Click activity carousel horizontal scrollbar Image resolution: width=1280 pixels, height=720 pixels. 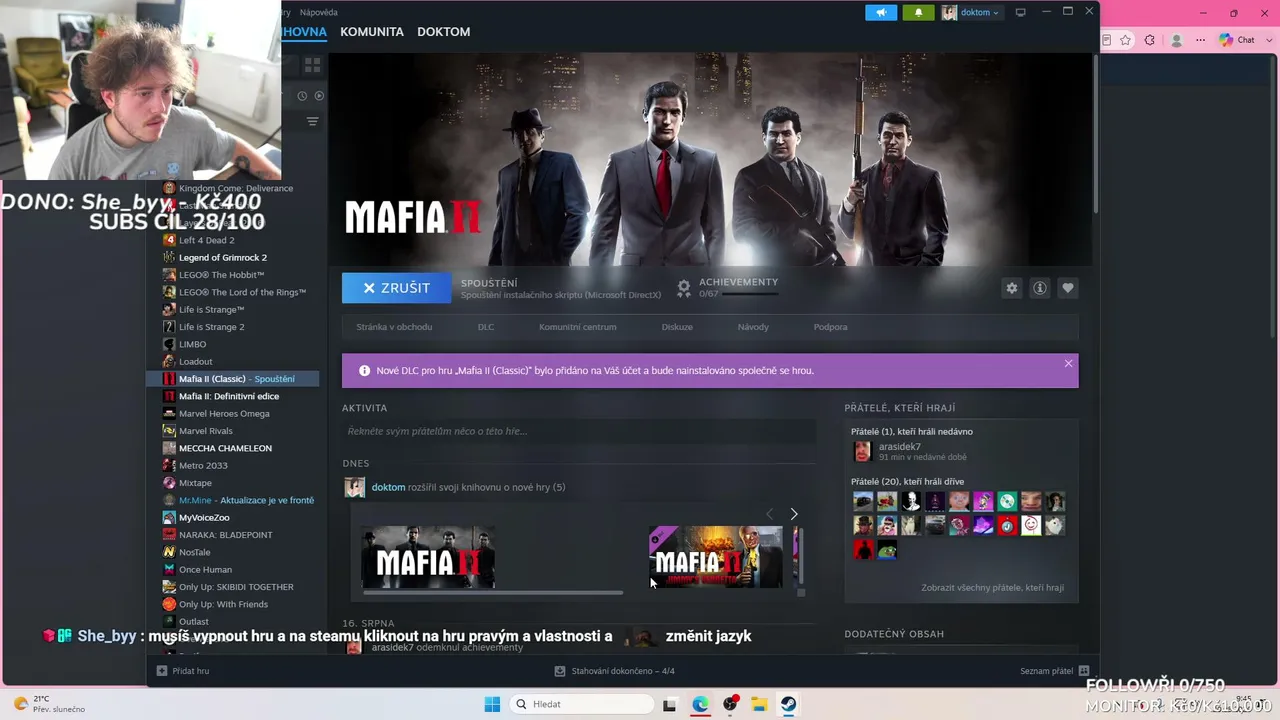(x=492, y=593)
